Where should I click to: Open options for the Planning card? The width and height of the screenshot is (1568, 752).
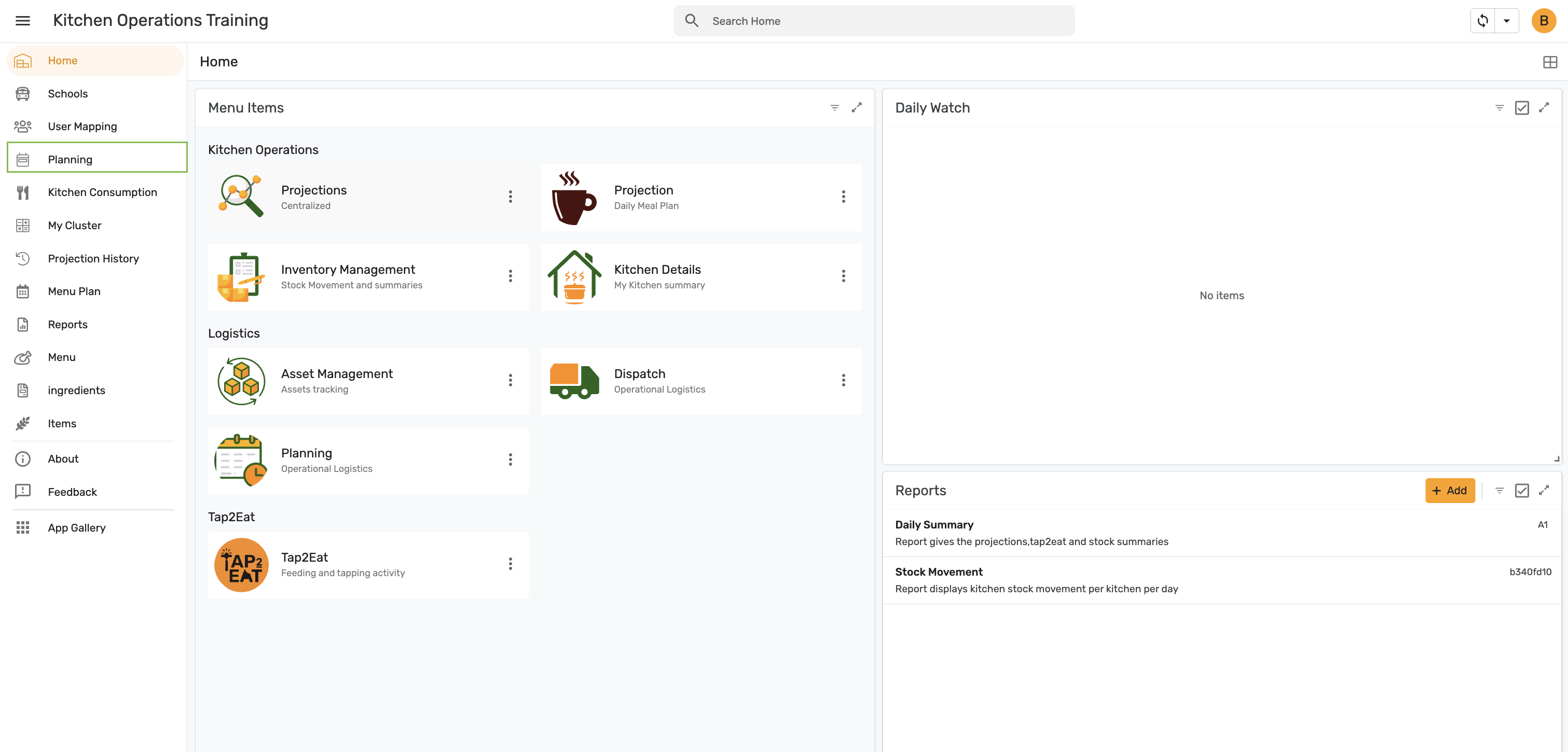pyautogui.click(x=510, y=460)
